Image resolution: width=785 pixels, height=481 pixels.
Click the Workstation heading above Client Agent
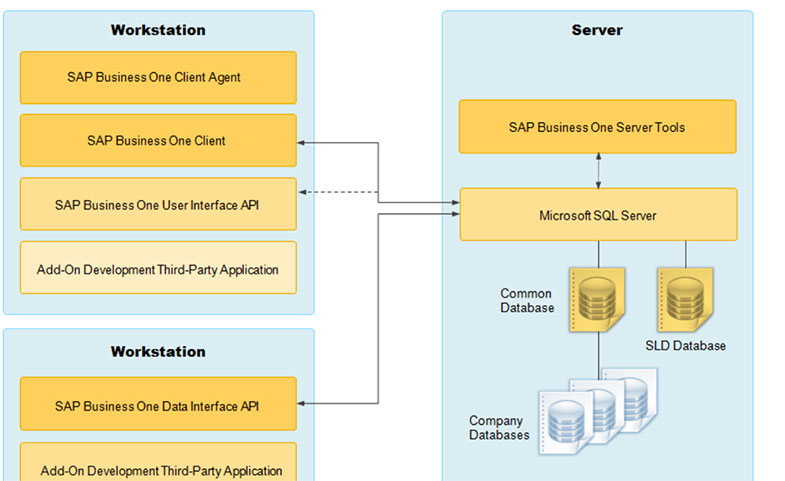click(x=158, y=30)
